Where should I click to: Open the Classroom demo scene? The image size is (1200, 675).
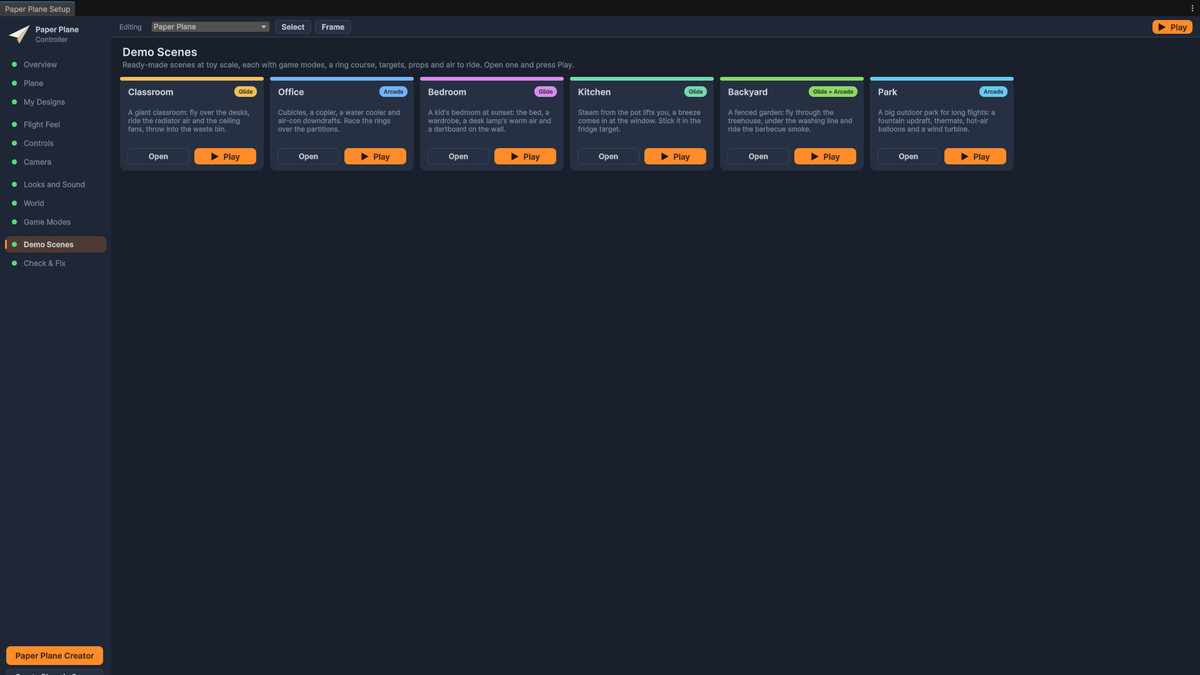tap(158, 156)
